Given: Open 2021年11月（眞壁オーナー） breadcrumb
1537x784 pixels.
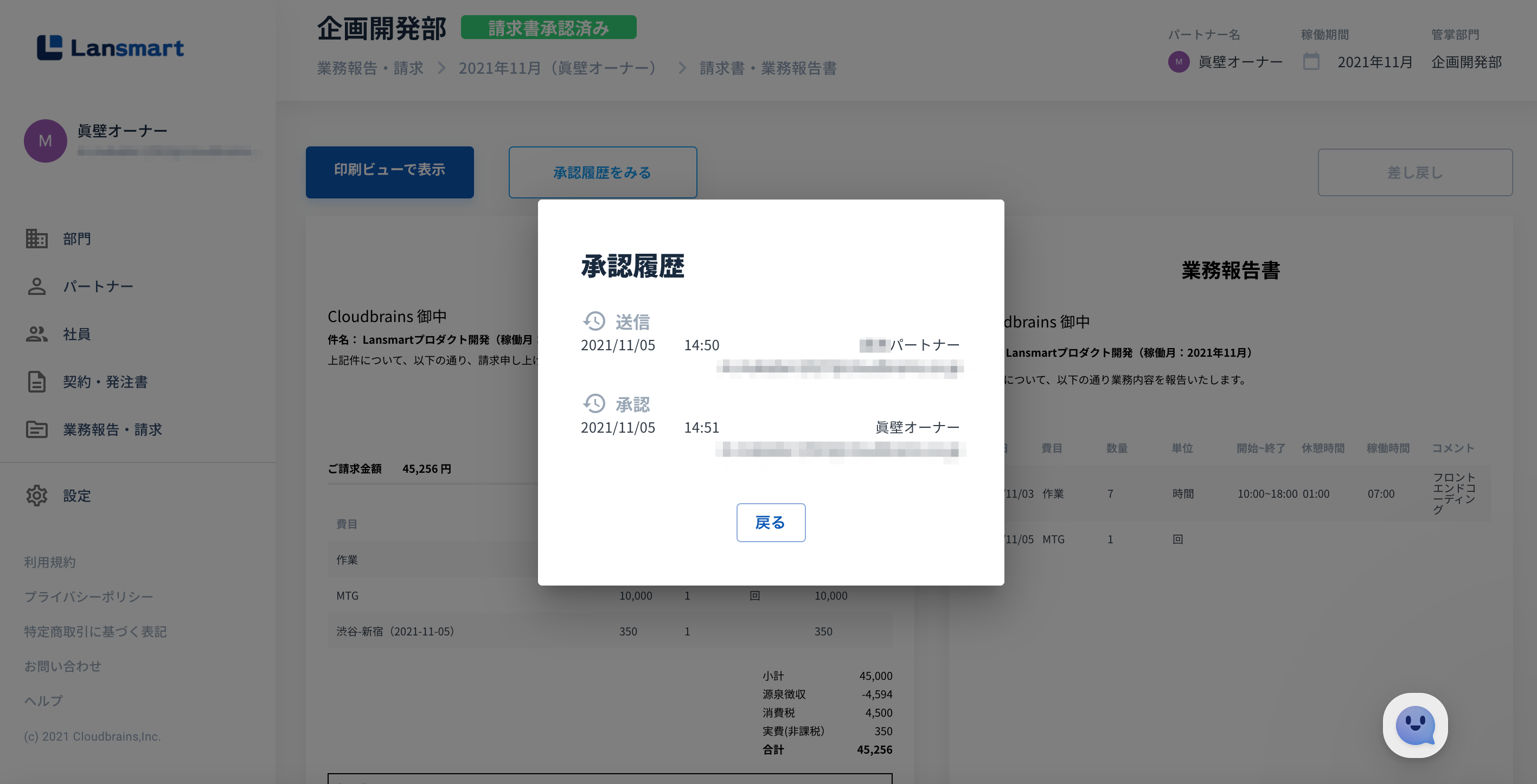Looking at the screenshot, I should pyautogui.click(x=558, y=68).
